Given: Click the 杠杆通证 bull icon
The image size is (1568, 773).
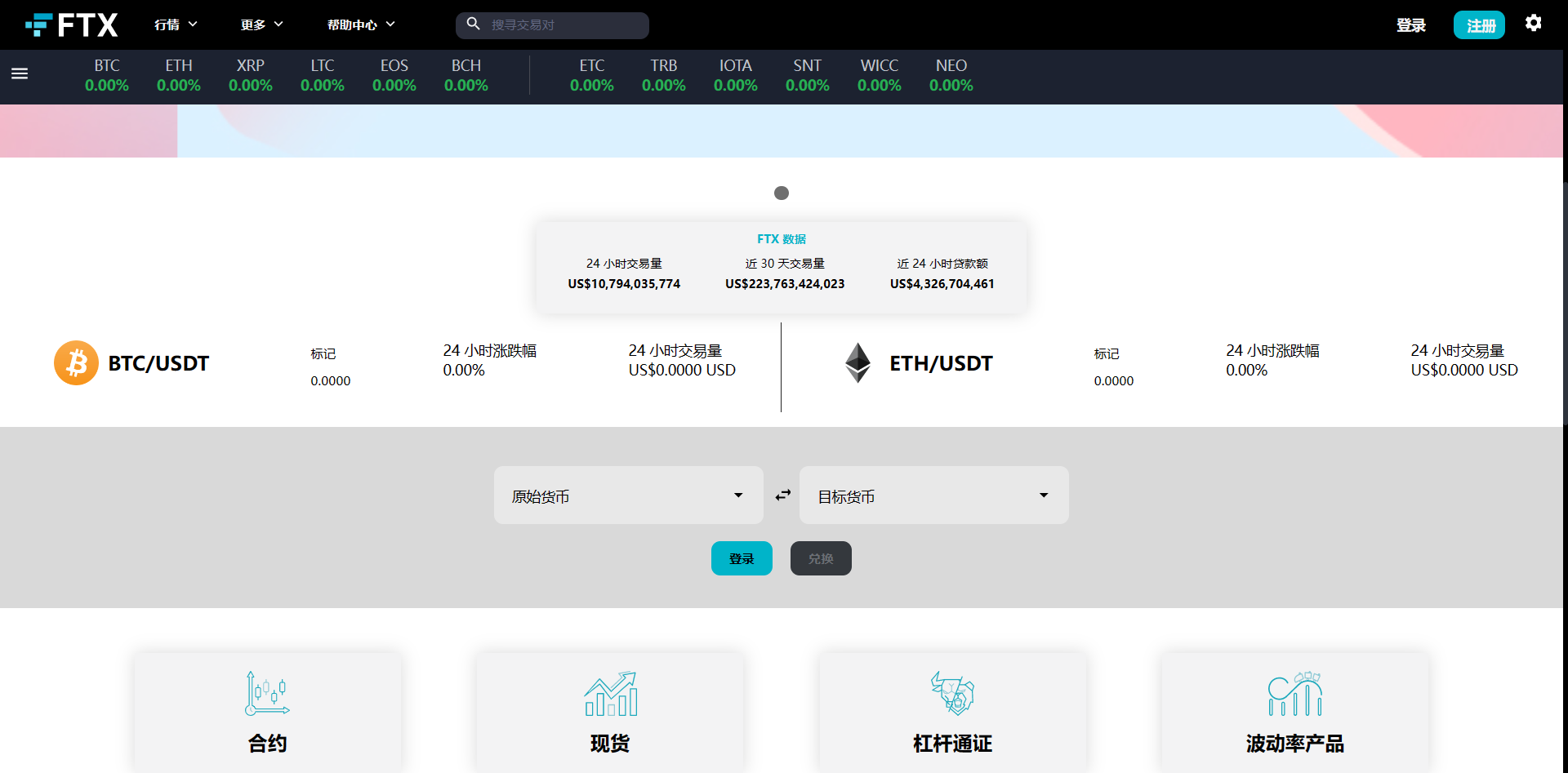Looking at the screenshot, I should pos(952,694).
